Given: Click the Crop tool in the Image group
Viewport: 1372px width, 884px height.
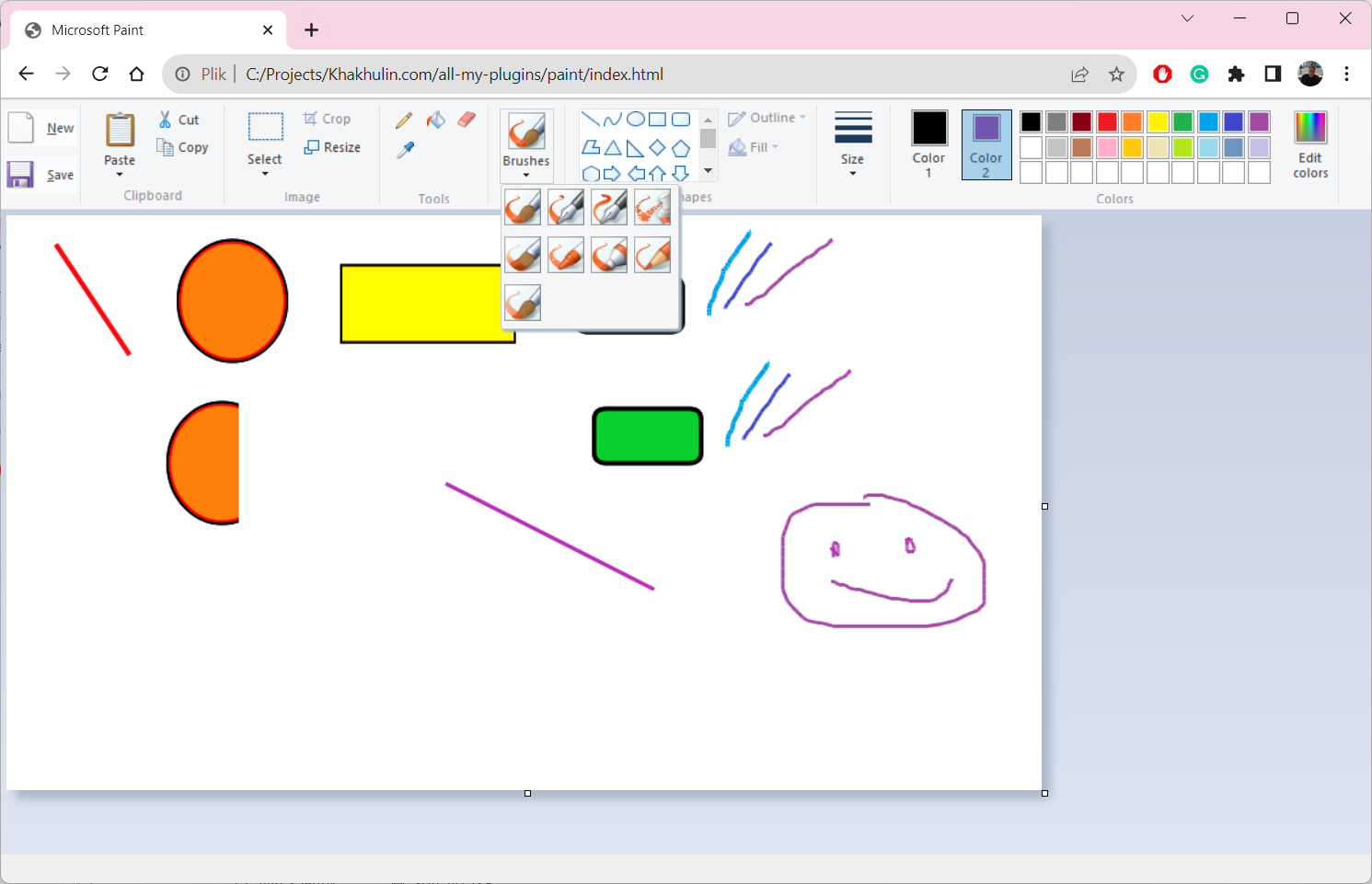Looking at the screenshot, I should [329, 118].
